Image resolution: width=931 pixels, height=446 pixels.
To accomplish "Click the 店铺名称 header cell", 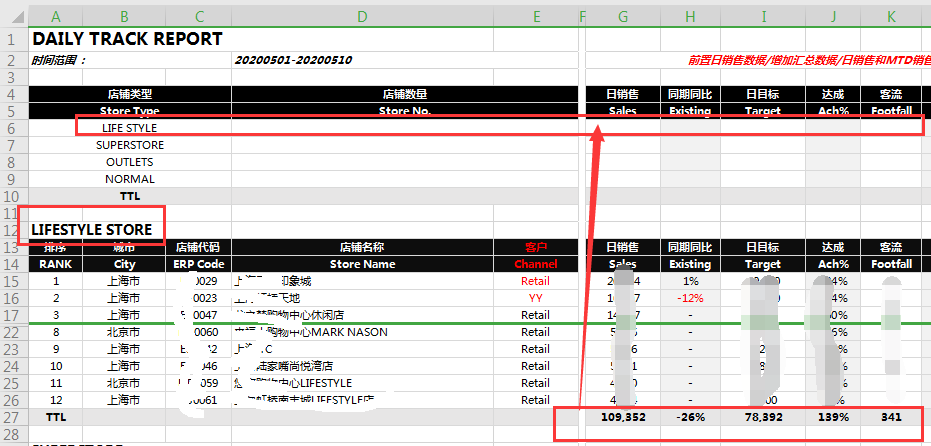I will point(362,247).
